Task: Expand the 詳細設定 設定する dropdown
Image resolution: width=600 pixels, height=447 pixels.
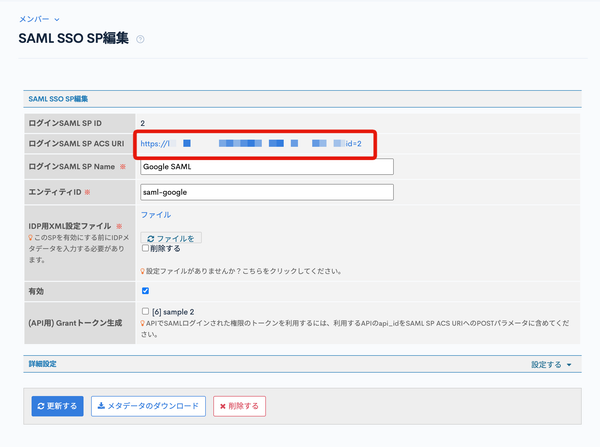Action: pyautogui.click(x=551, y=365)
